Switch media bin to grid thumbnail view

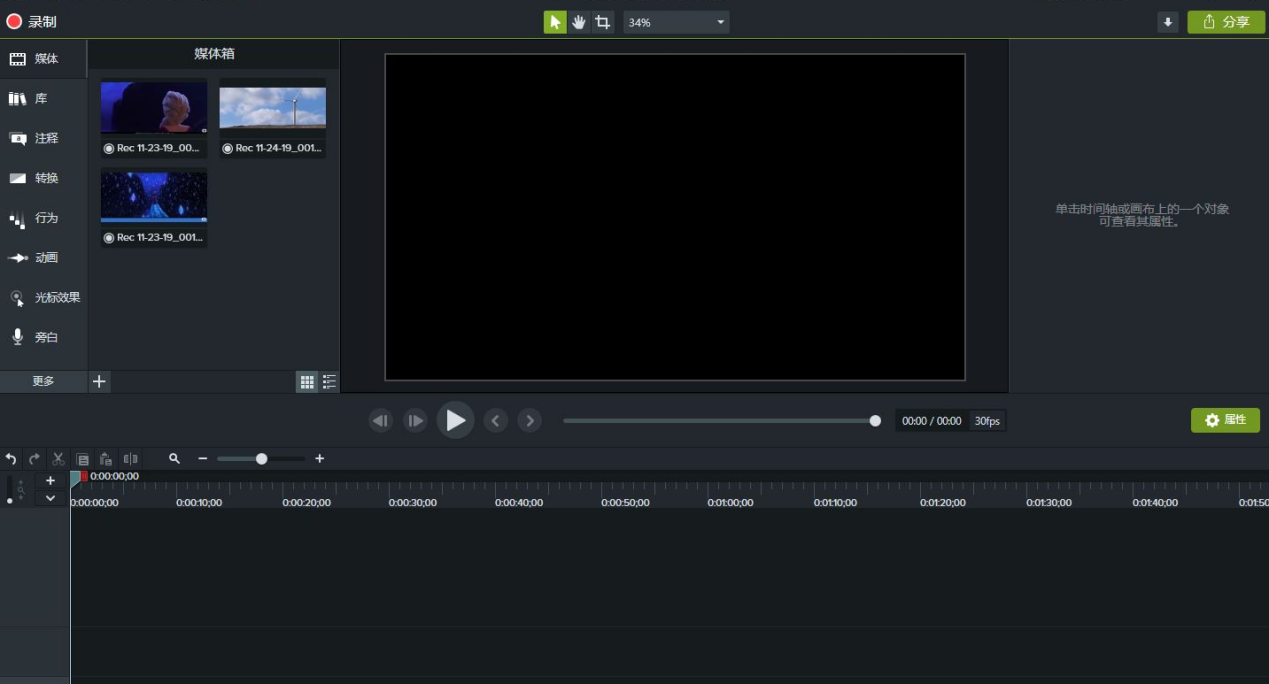307,381
